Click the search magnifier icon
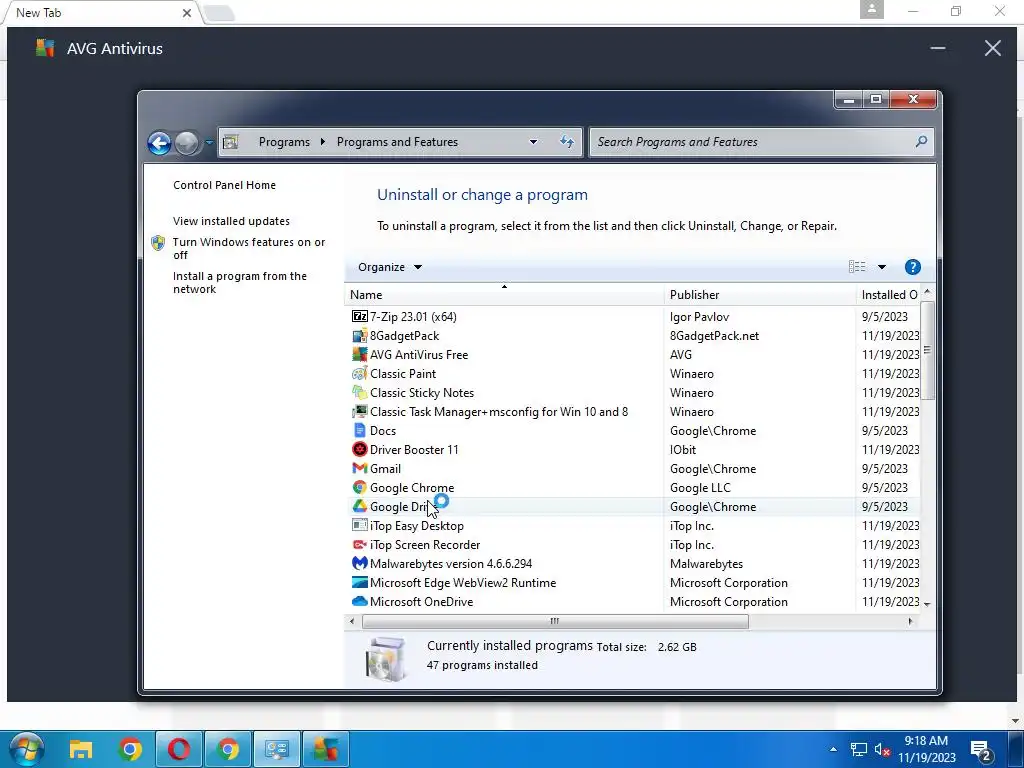This screenshot has width=1024, height=768. (x=921, y=141)
